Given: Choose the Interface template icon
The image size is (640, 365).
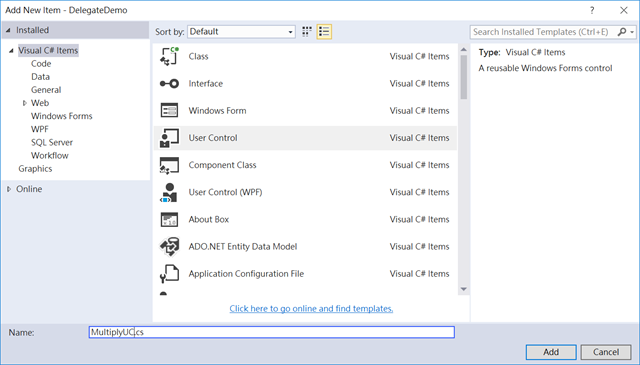Looking at the screenshot, I should (x=169, y=84).
